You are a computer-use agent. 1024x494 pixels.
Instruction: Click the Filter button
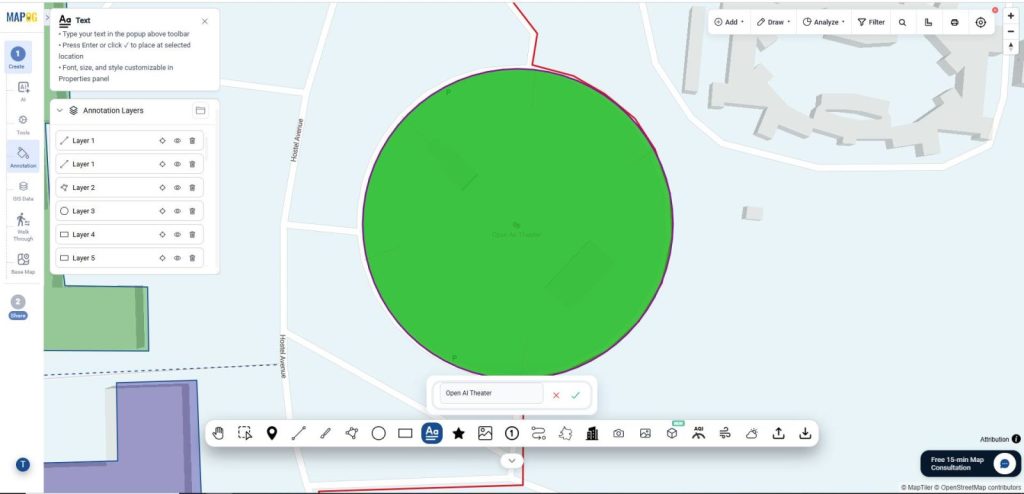(x=871, y=22)
